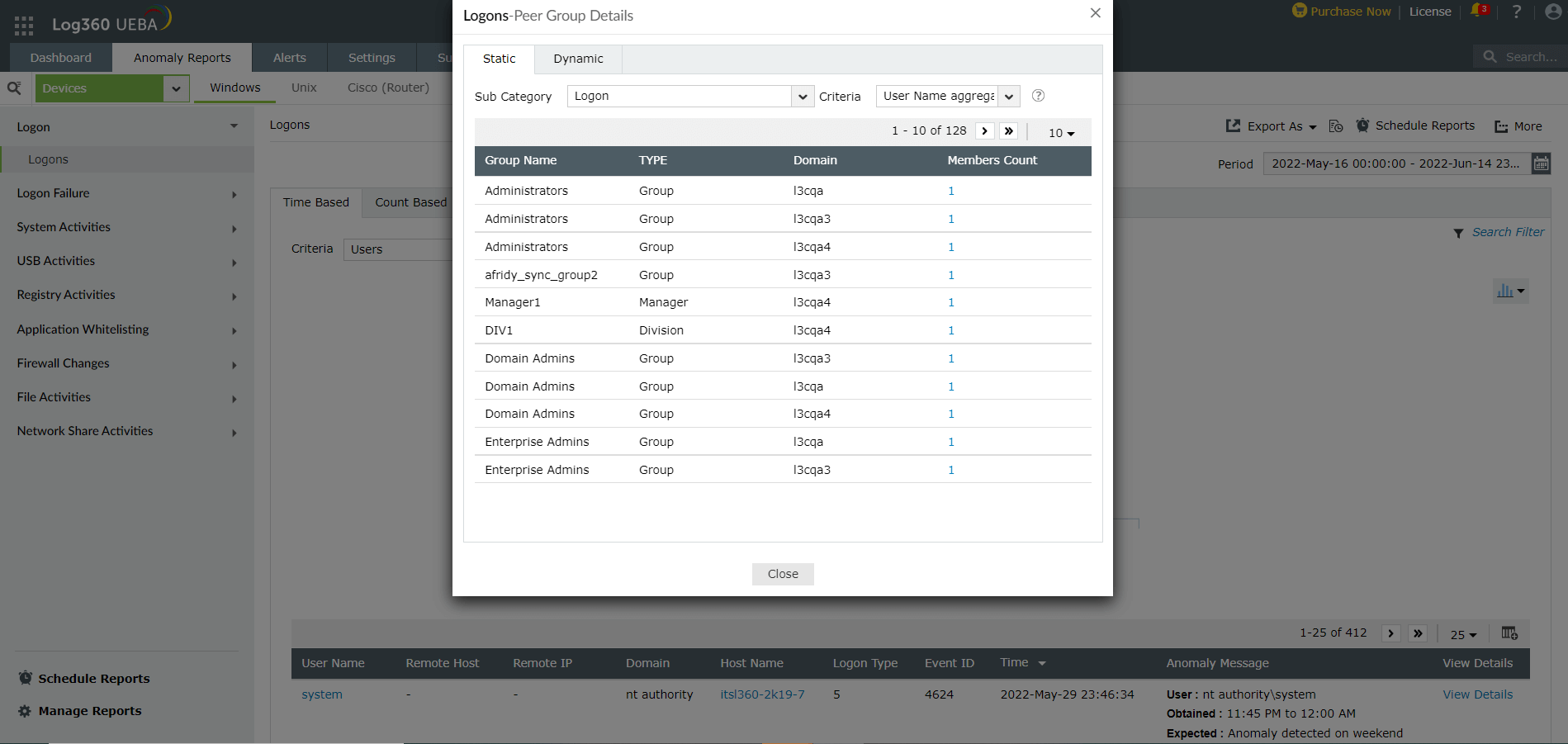Viewport: 1568px width, 744px height.
Task: Open the column chooser icon for logons table
Action: point(1509,633)
